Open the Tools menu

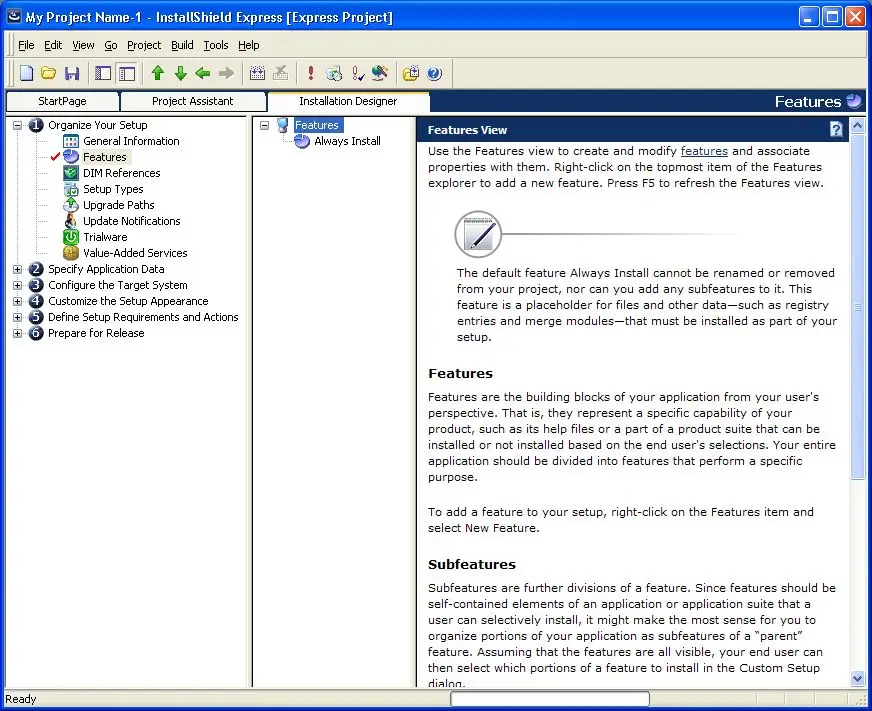tap(216, 45)
